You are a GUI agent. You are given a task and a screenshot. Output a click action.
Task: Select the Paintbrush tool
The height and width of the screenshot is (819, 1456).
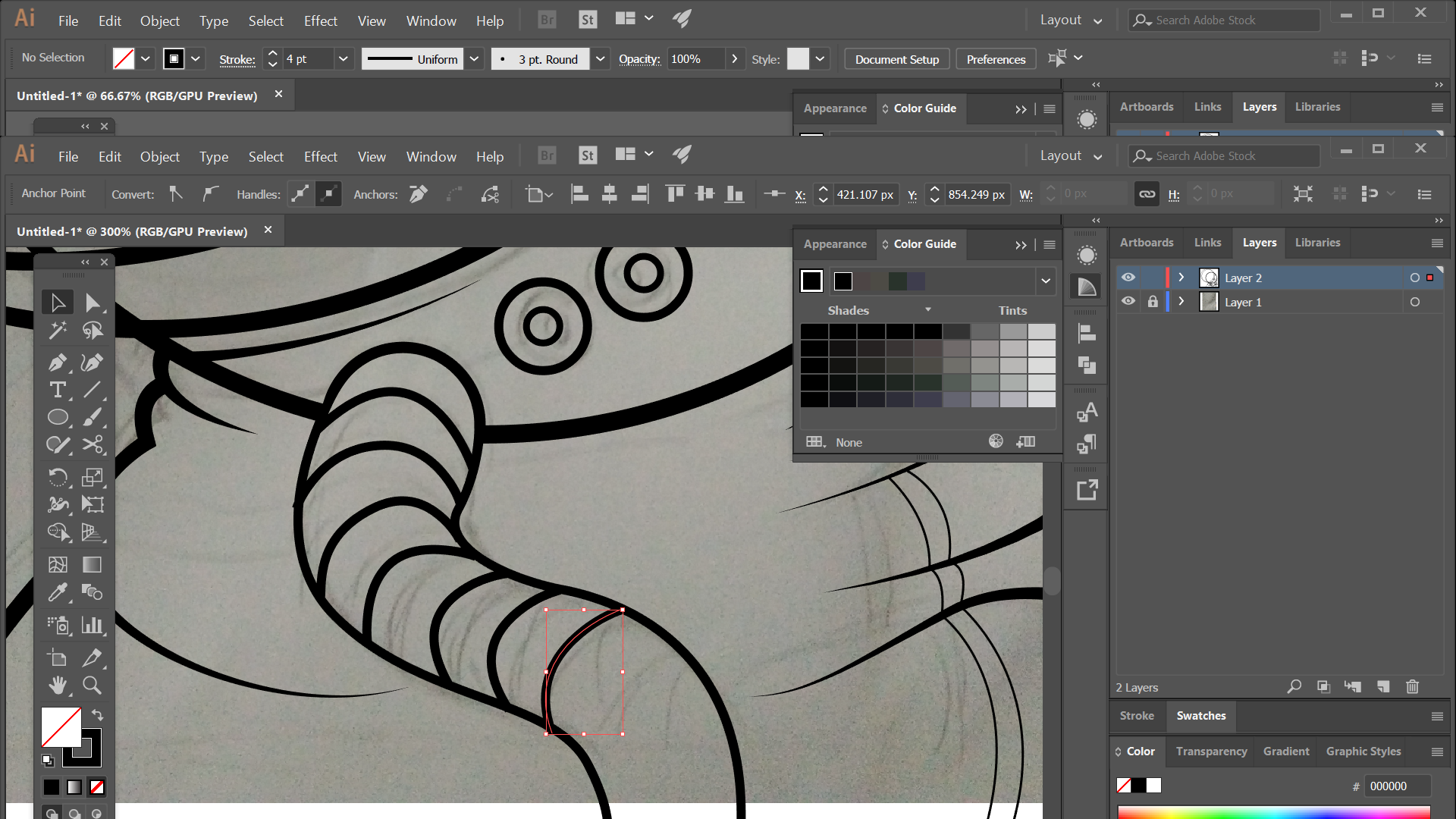click(93, 417)
